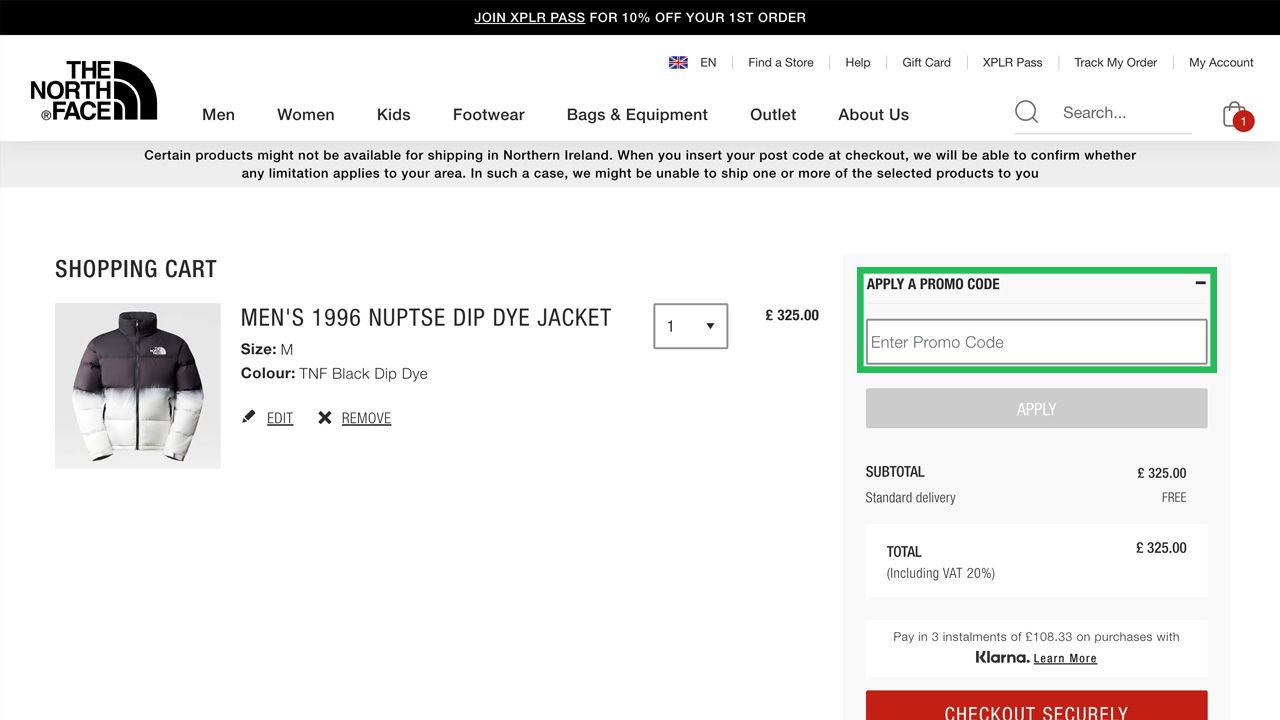
Task: Click the Search input field
Action: point(1125,113)
